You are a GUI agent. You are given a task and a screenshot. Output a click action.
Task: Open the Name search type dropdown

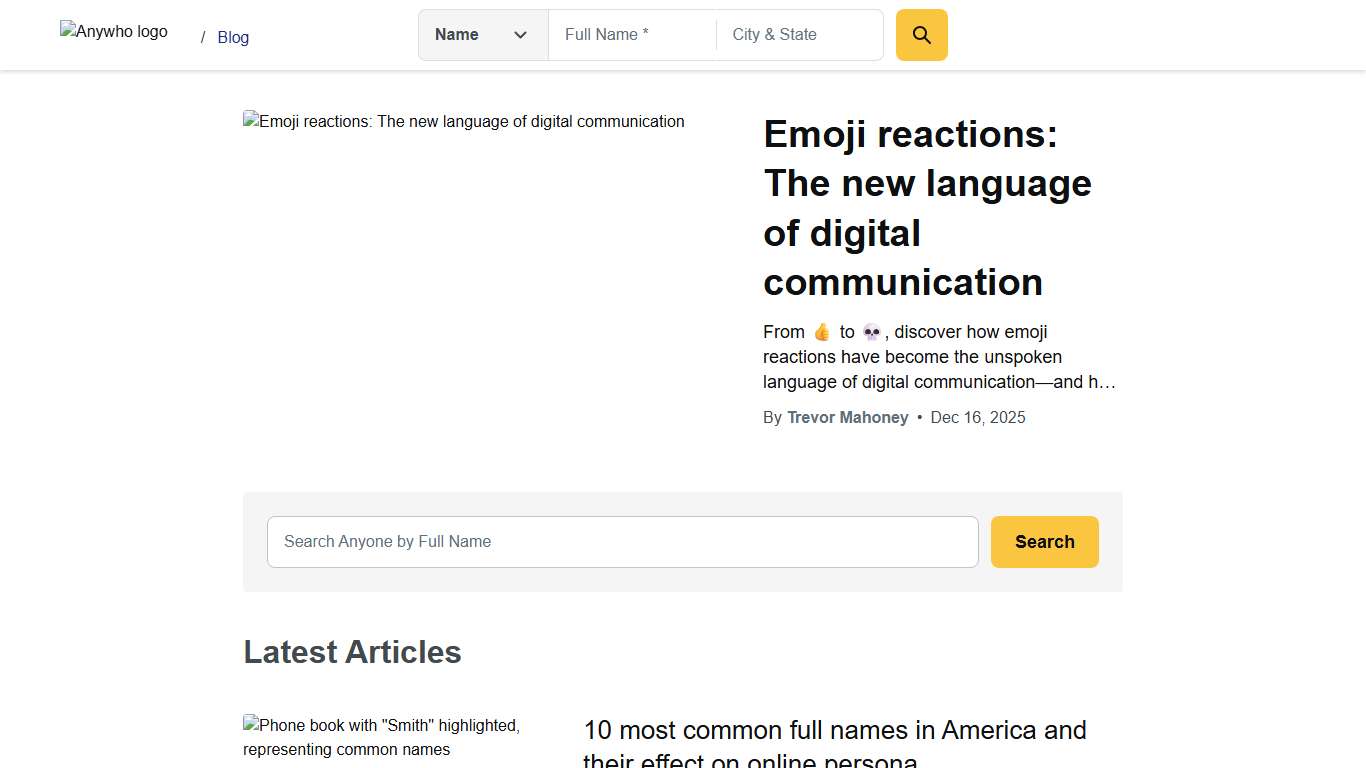(482, 35)
